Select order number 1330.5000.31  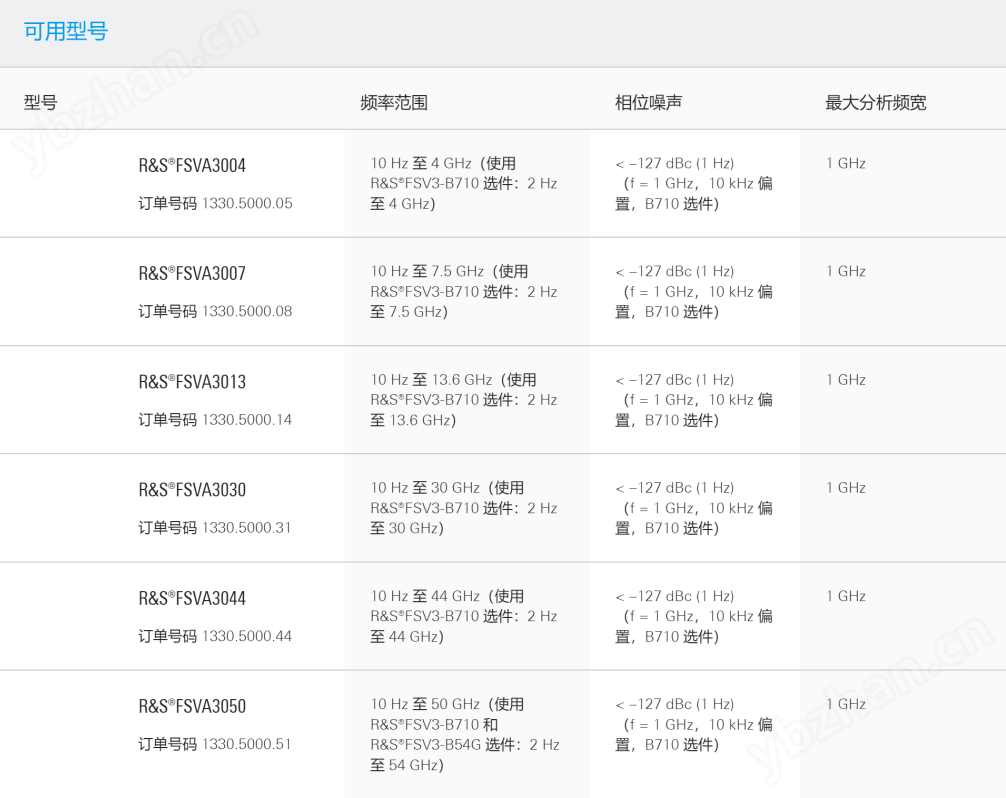[246, 528]
